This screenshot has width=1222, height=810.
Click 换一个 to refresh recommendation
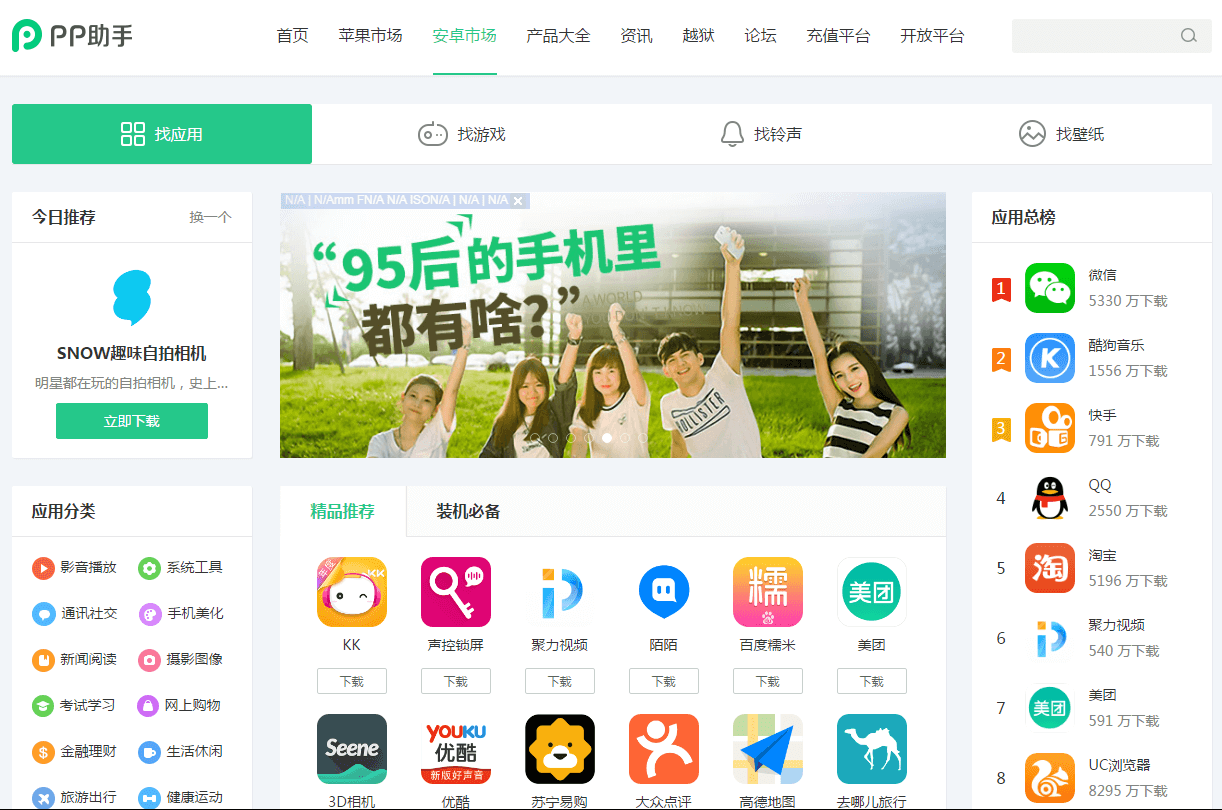tap(210, 217)
